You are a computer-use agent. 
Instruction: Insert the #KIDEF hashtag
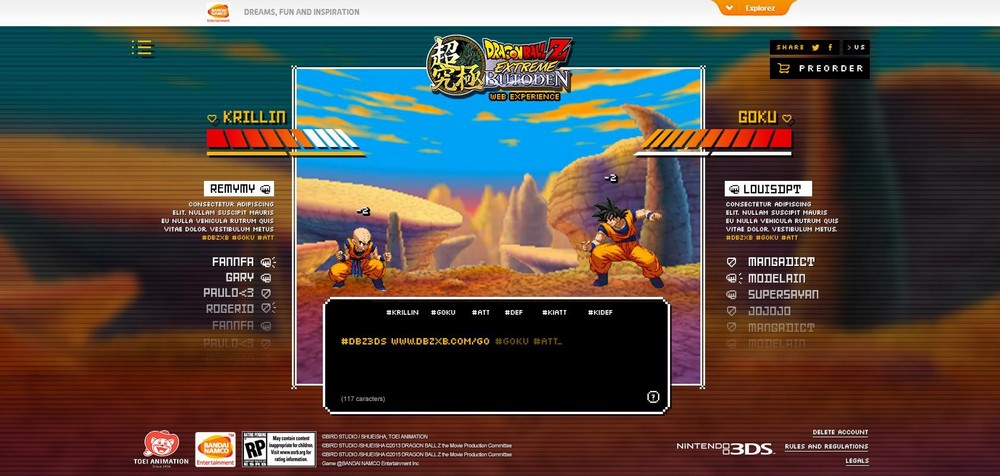(x=600, y=313)
